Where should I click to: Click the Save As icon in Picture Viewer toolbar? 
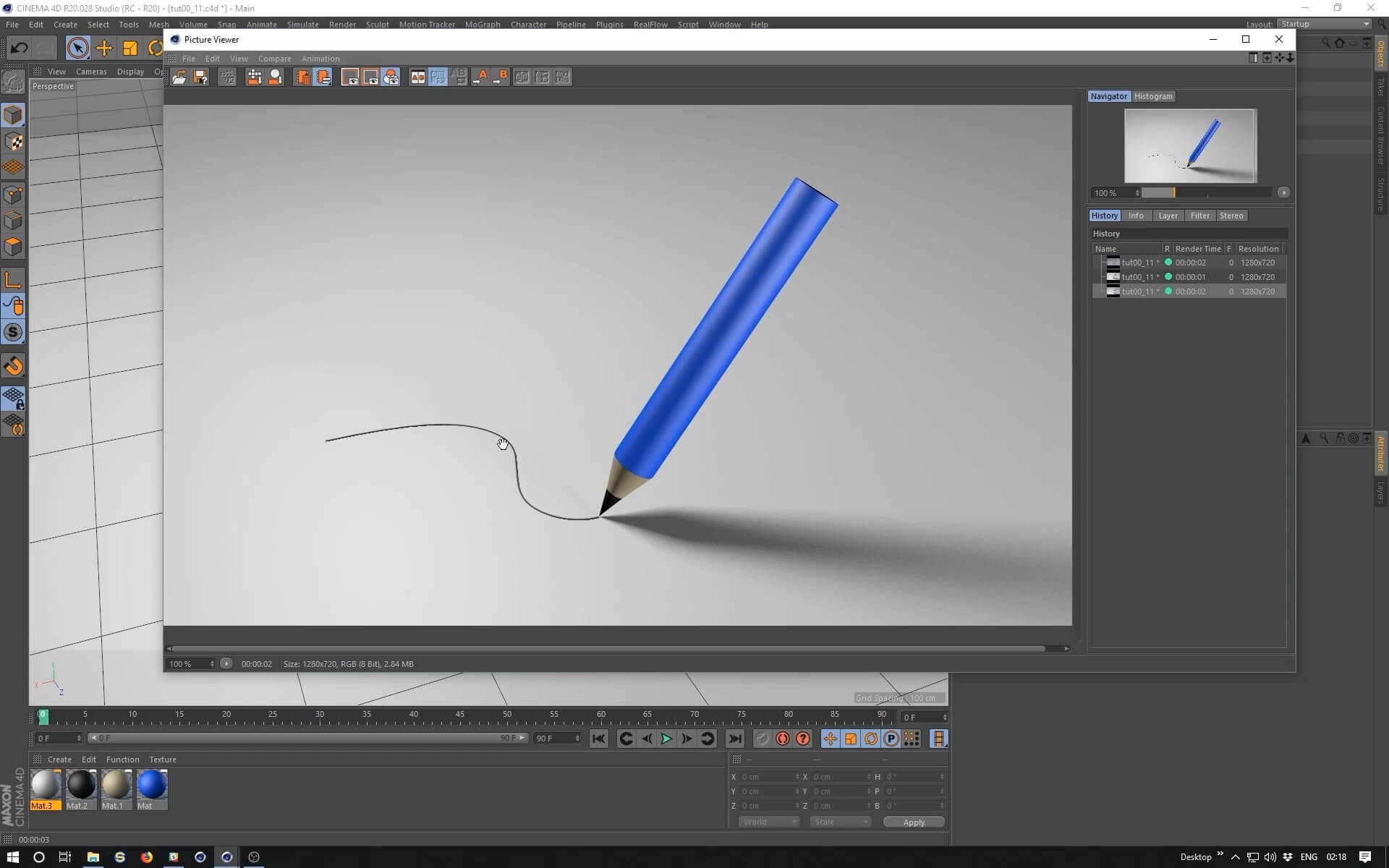click(200, 77)
